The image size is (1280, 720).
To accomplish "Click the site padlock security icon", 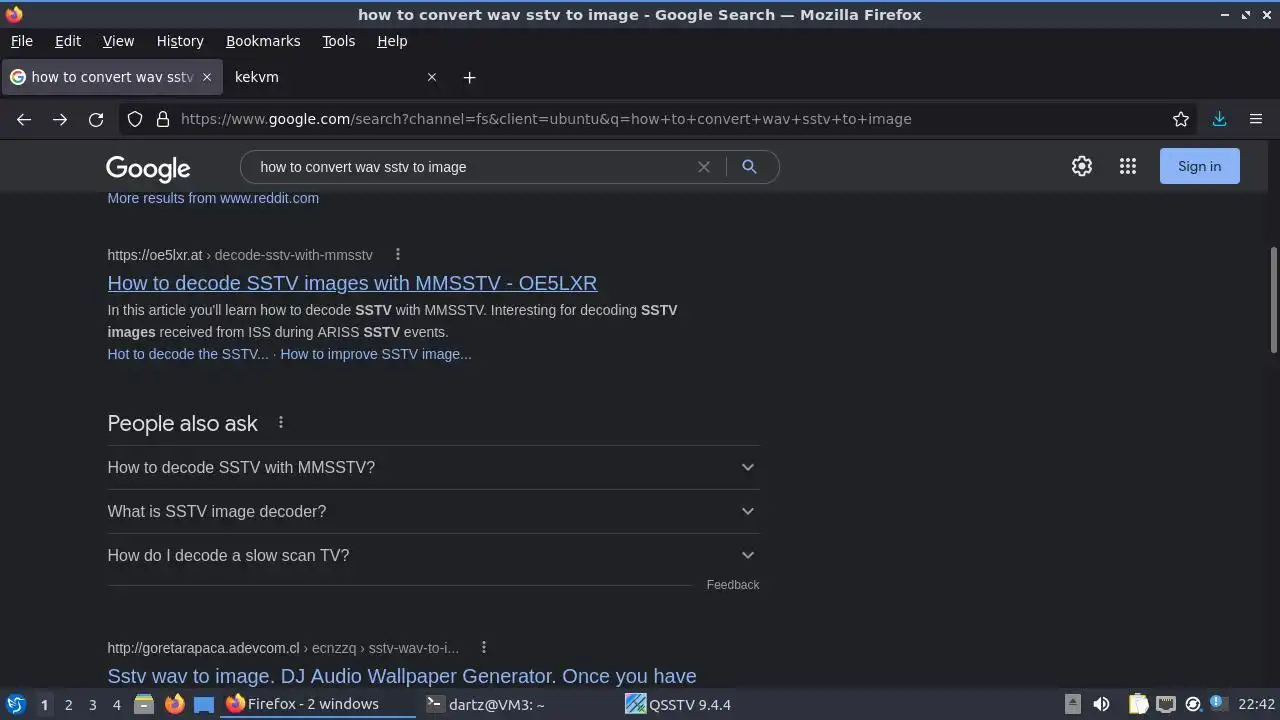I will [163, 119].
